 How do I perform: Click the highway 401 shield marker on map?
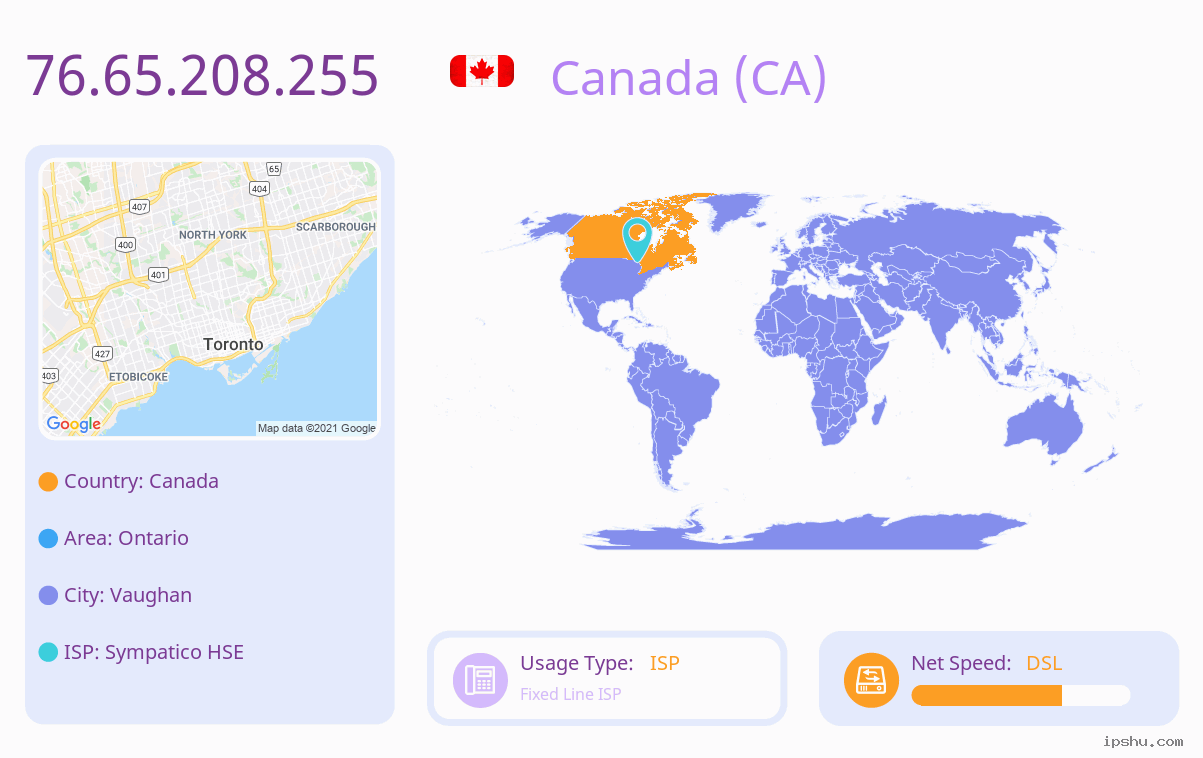[158, 274]
